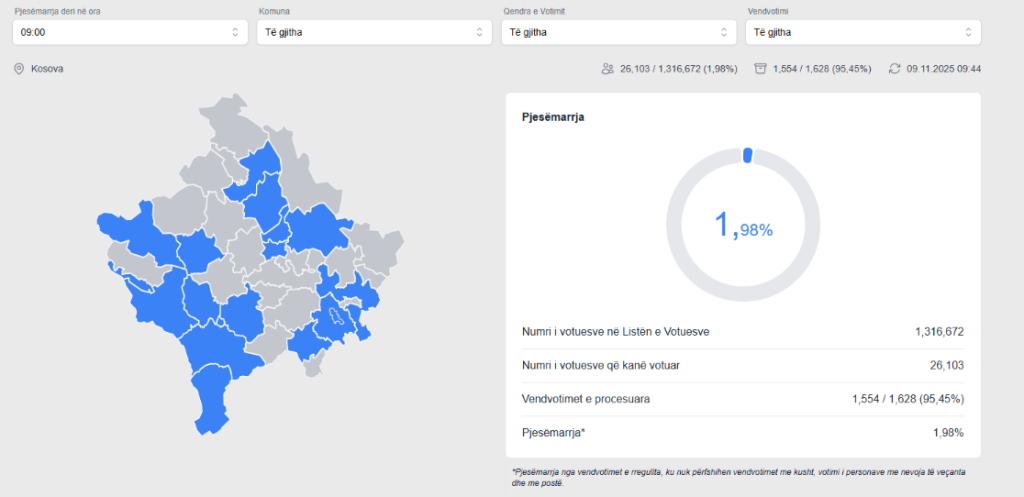Image resolution: width=1024 pixels, height=497 pixels.
Task: Click the selector arrows in the Komuna field
Action: [x=479, y=32]
